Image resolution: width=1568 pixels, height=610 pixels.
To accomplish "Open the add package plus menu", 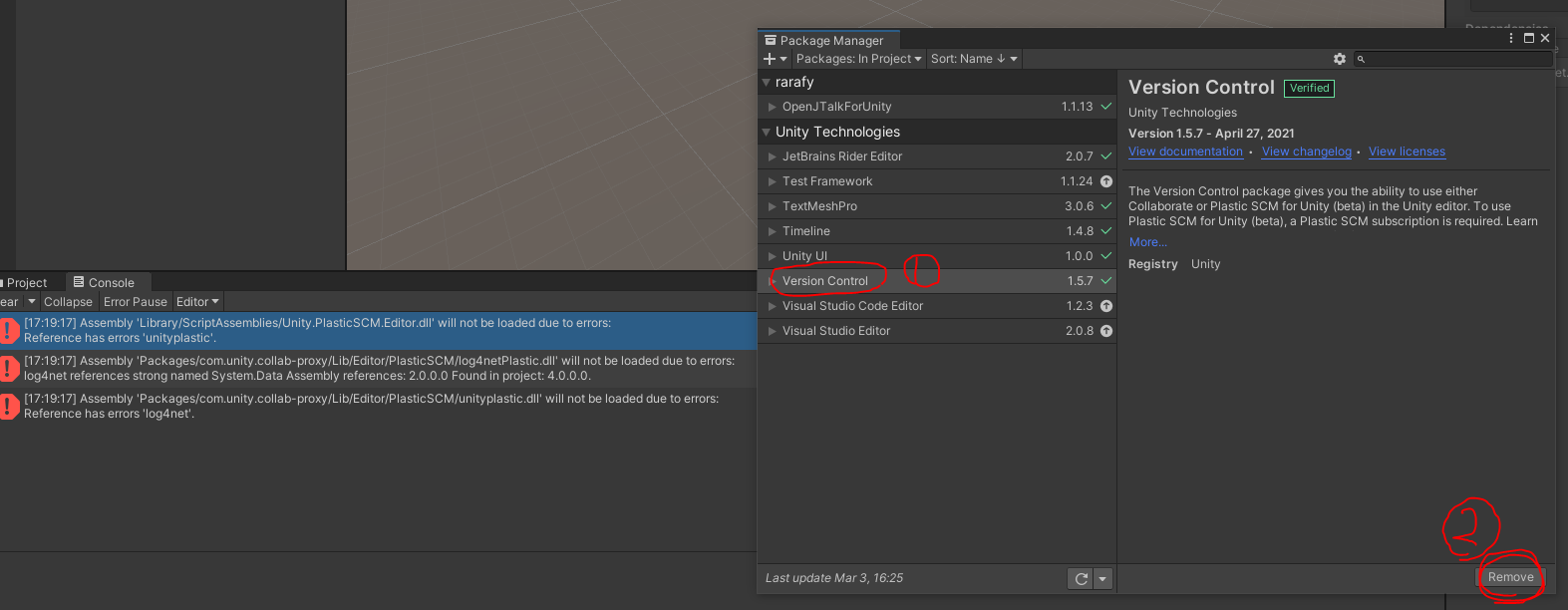I will point(775,59).
